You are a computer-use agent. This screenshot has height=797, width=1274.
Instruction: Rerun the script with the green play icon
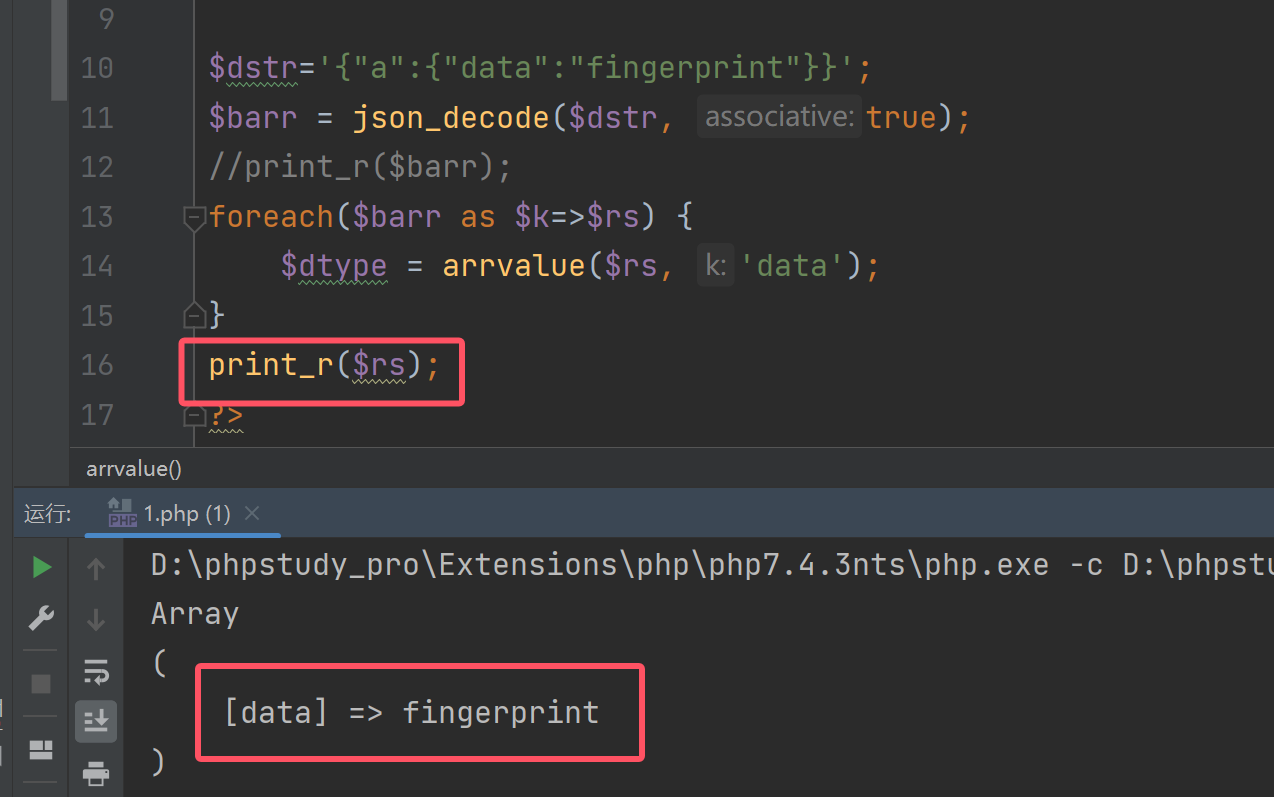tap(41, 568)
